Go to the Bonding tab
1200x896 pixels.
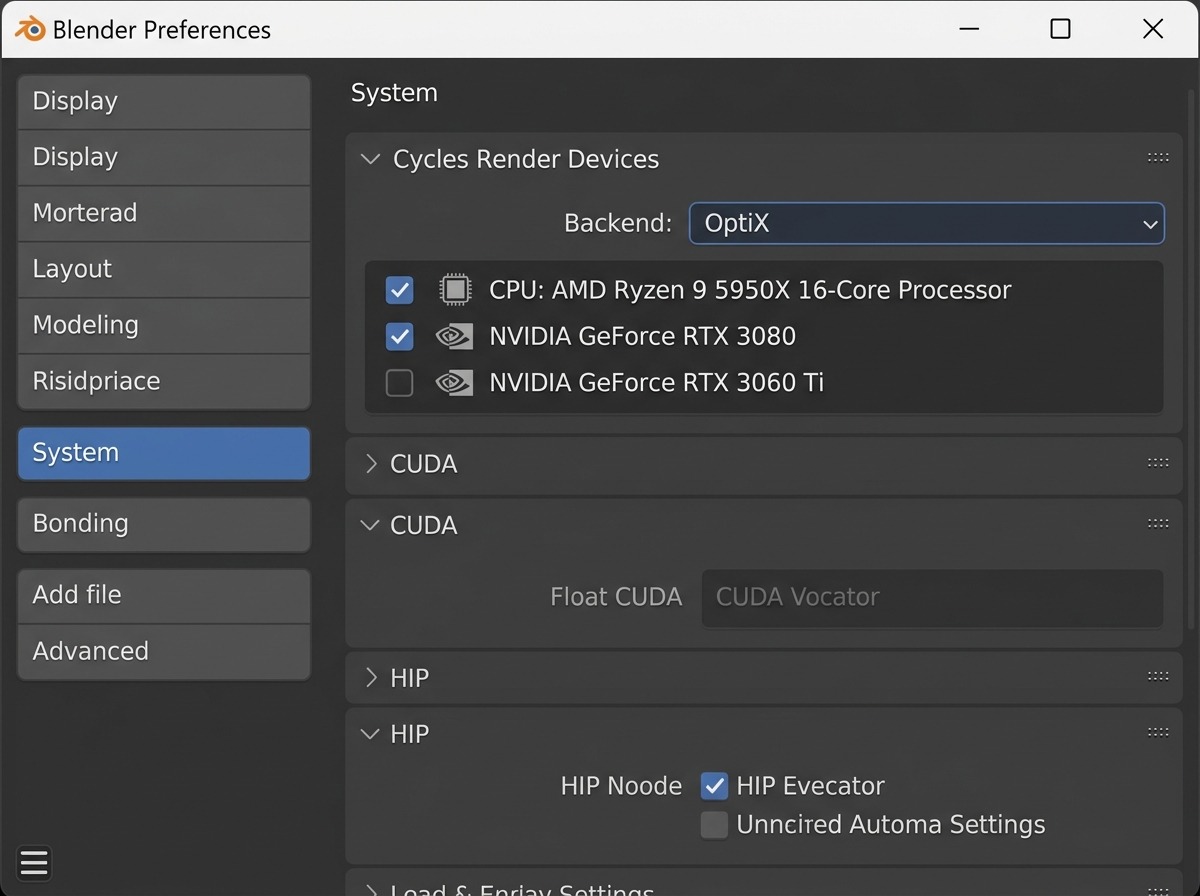click(164, 524)
